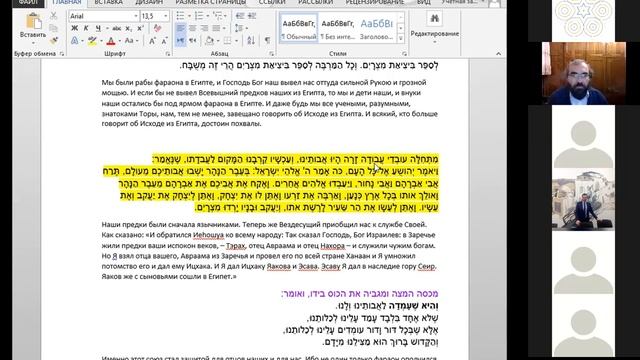The height and width of the screenshot is (360, 640).
Task: Increase font size with larger A
Action: tap(152, 40)
